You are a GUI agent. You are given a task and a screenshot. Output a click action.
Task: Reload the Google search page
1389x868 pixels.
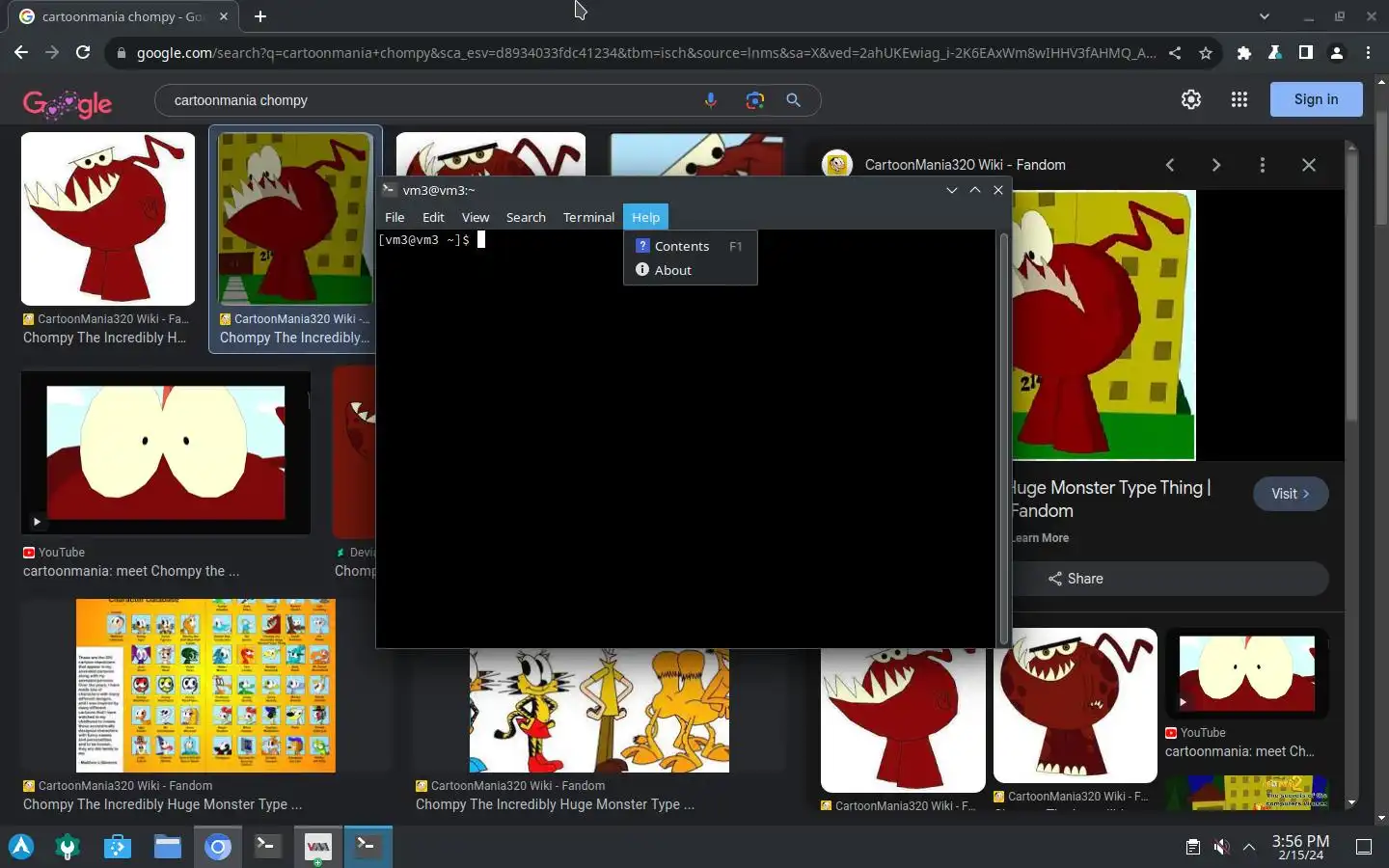83,53
